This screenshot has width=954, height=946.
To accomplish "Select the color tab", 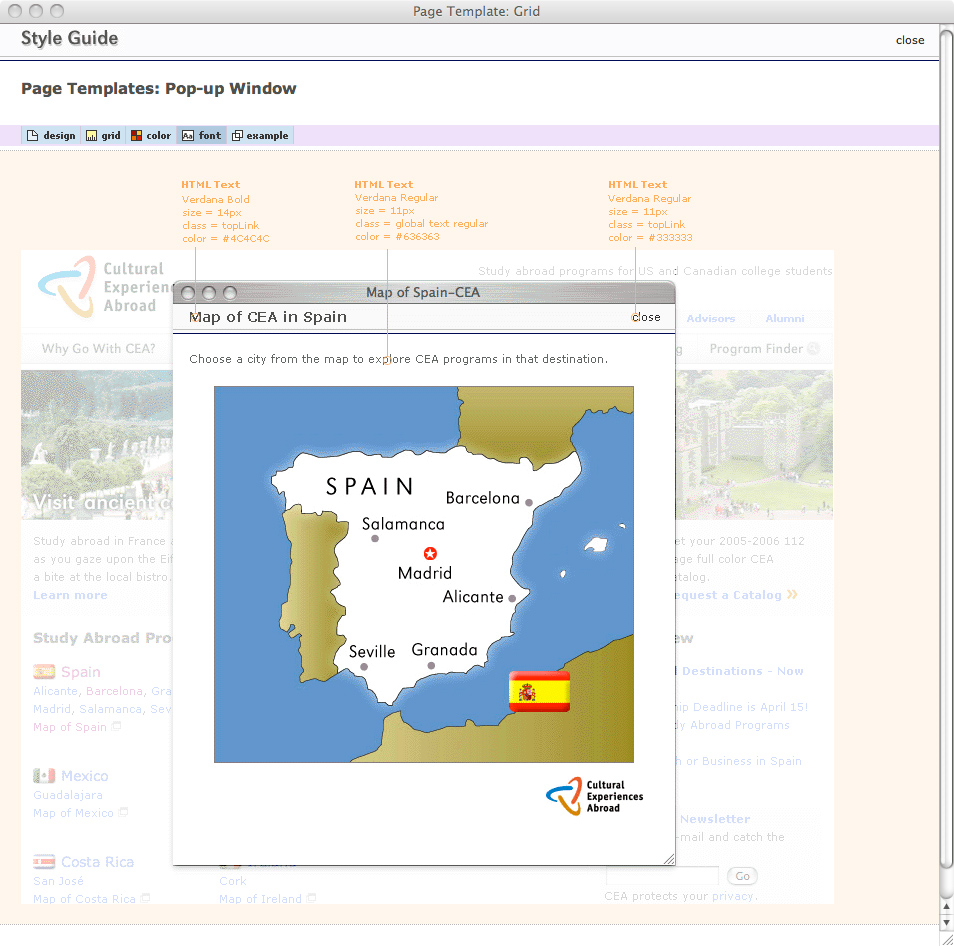I will point(151,136).
